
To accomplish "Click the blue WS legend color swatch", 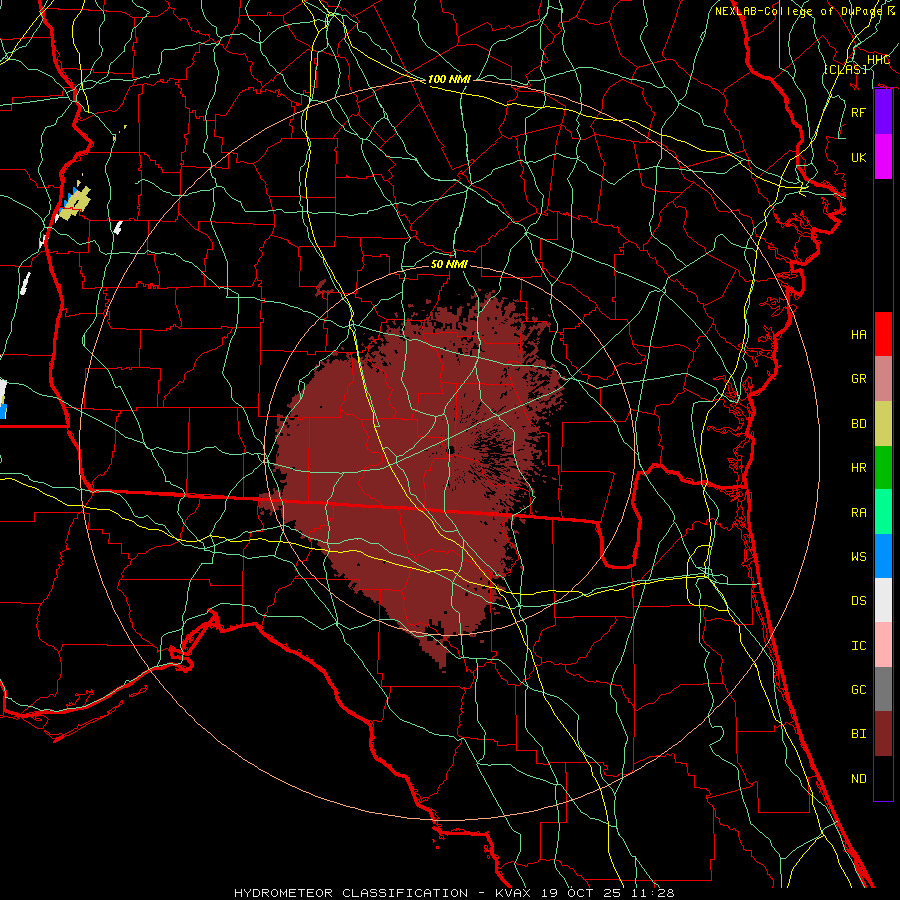I will pyautogui.click(x=883, y=556).
